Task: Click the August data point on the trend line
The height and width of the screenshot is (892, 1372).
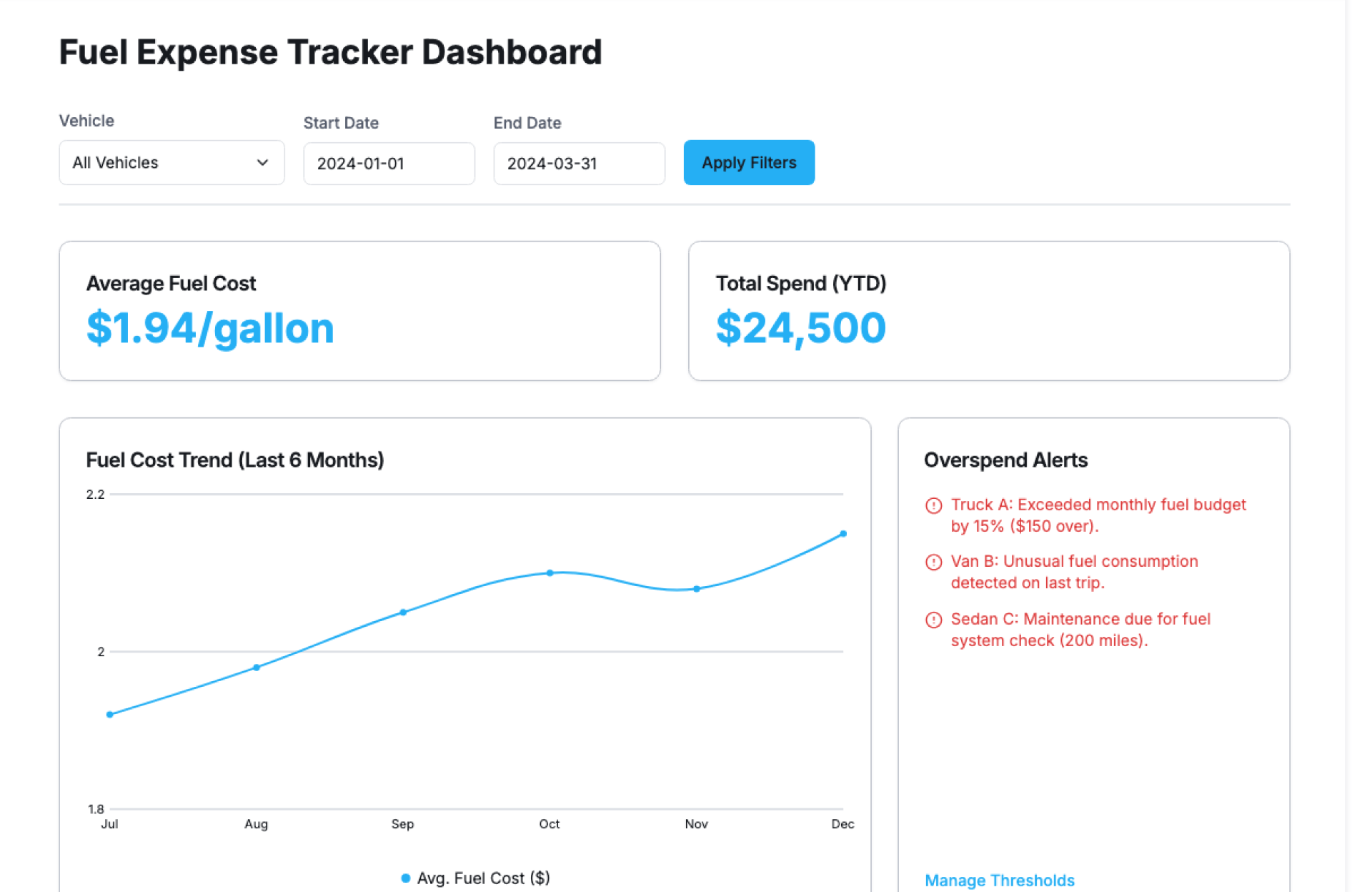Action: [257, 668]
